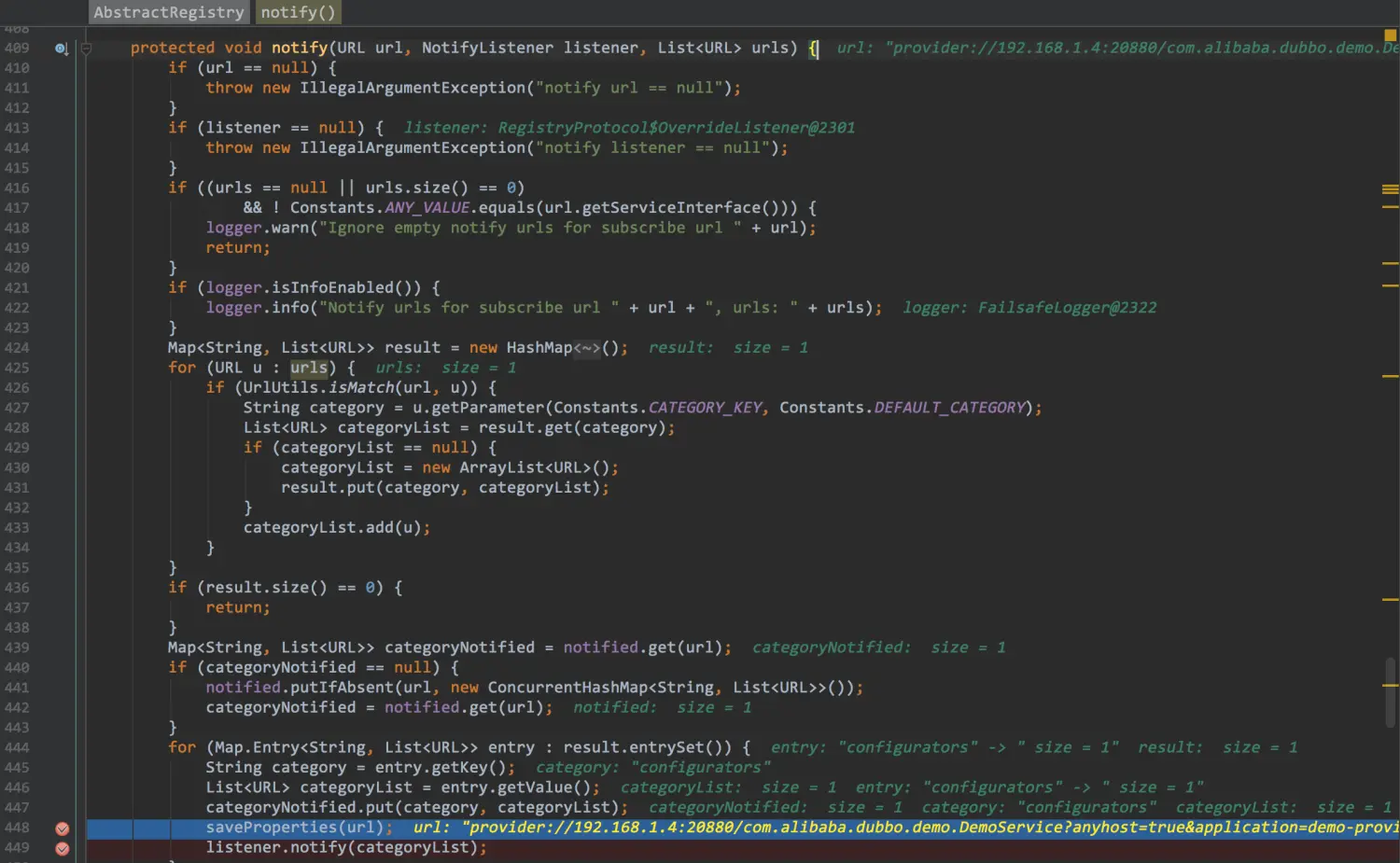Image resolution: width=1400 pixels, height=863 pixels.
Task: Click 'listener.notify(categoryList);' on line 449
Action: click(x=346, y=847)
